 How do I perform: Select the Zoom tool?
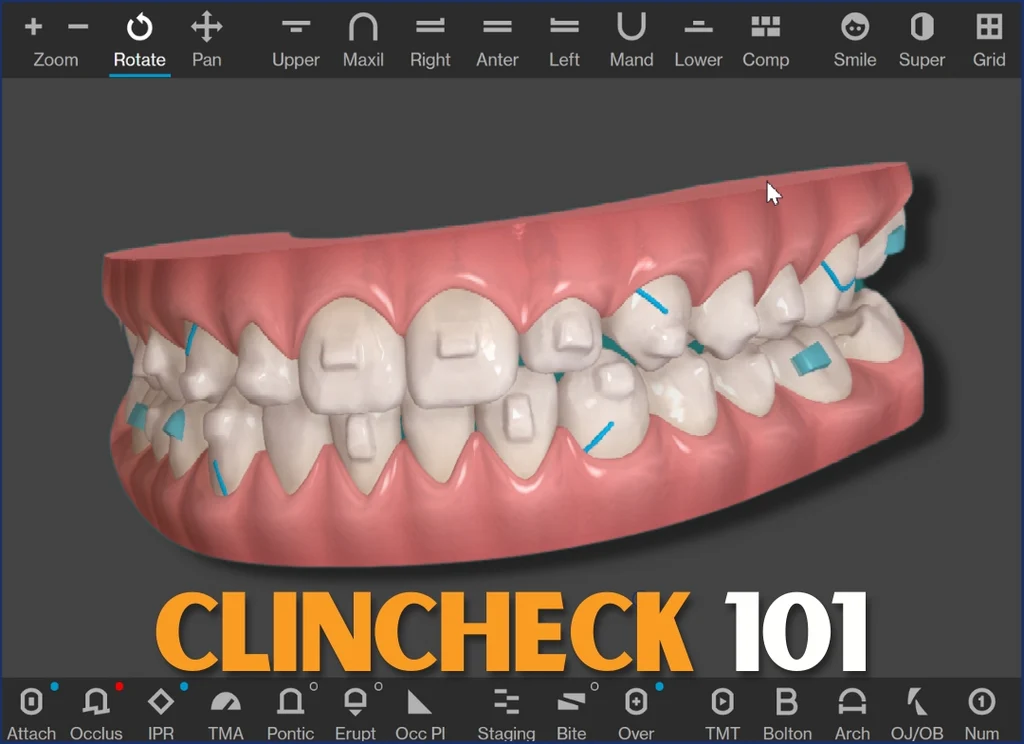(55, 38)
